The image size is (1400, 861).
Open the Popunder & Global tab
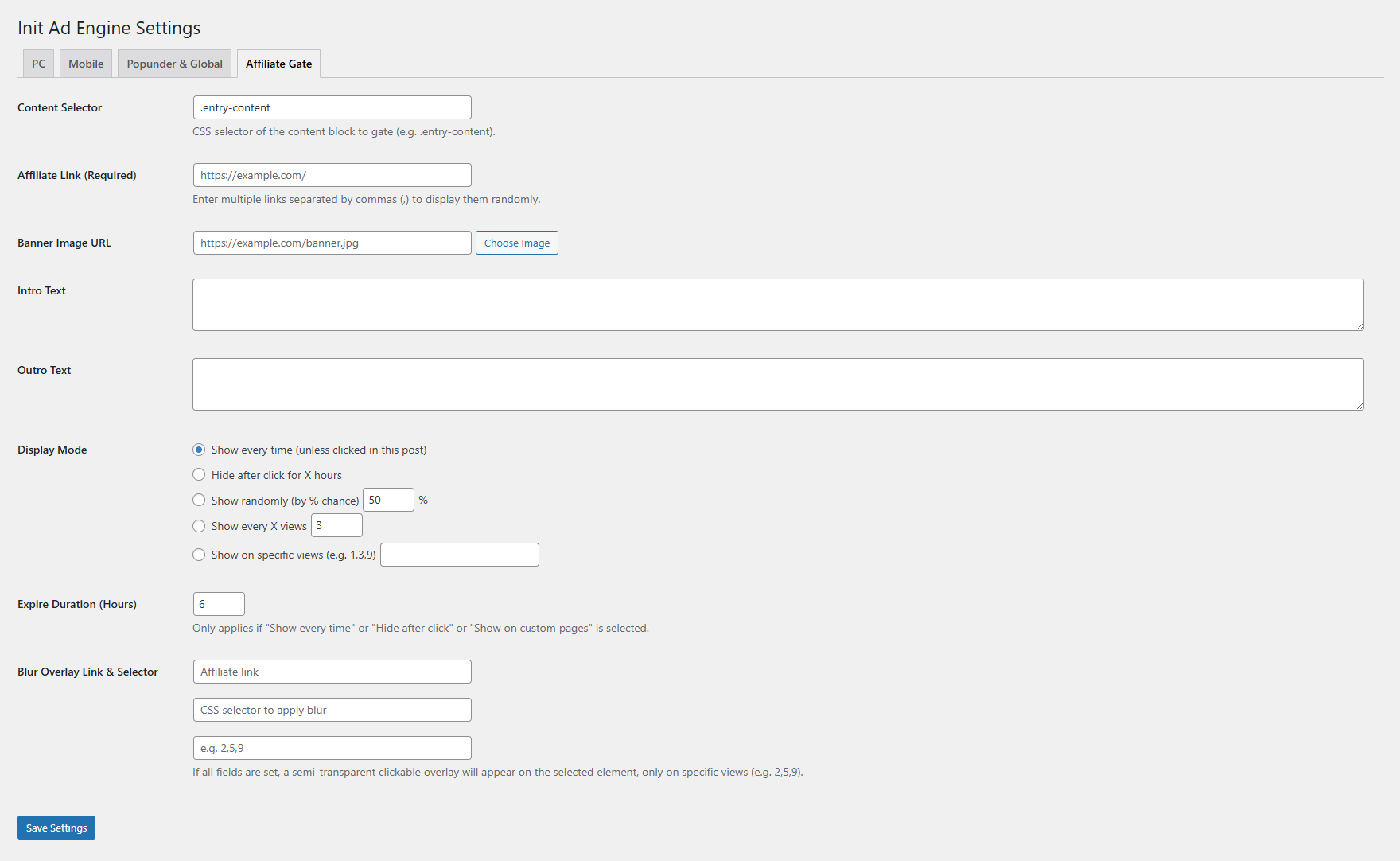[x=174, y=63]
